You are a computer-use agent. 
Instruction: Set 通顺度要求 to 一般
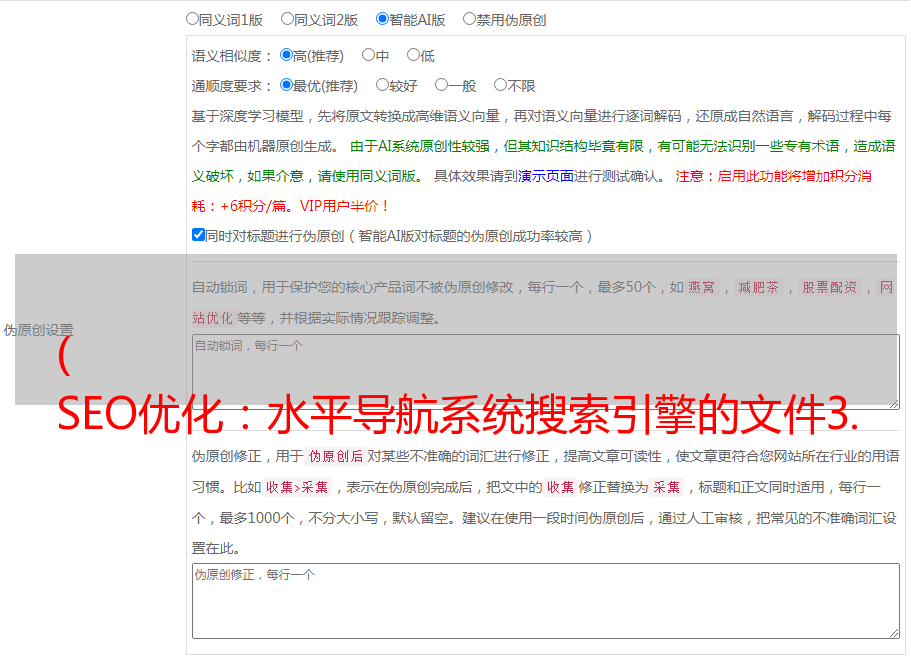click(442, 85)
